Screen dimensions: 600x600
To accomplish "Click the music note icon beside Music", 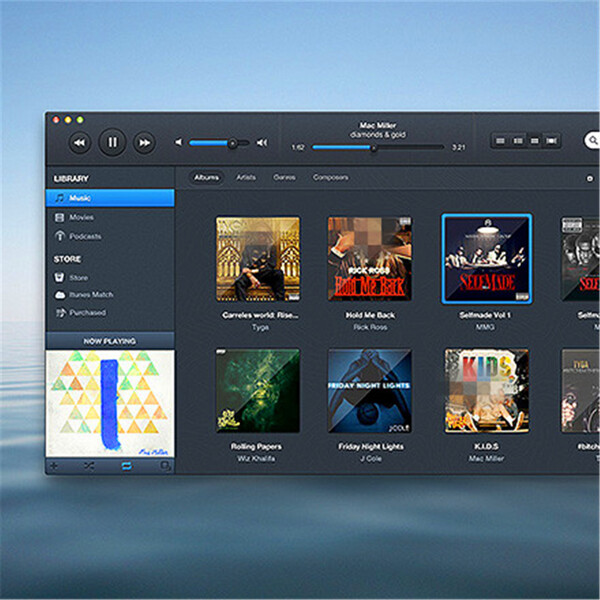I will (59, 198).
